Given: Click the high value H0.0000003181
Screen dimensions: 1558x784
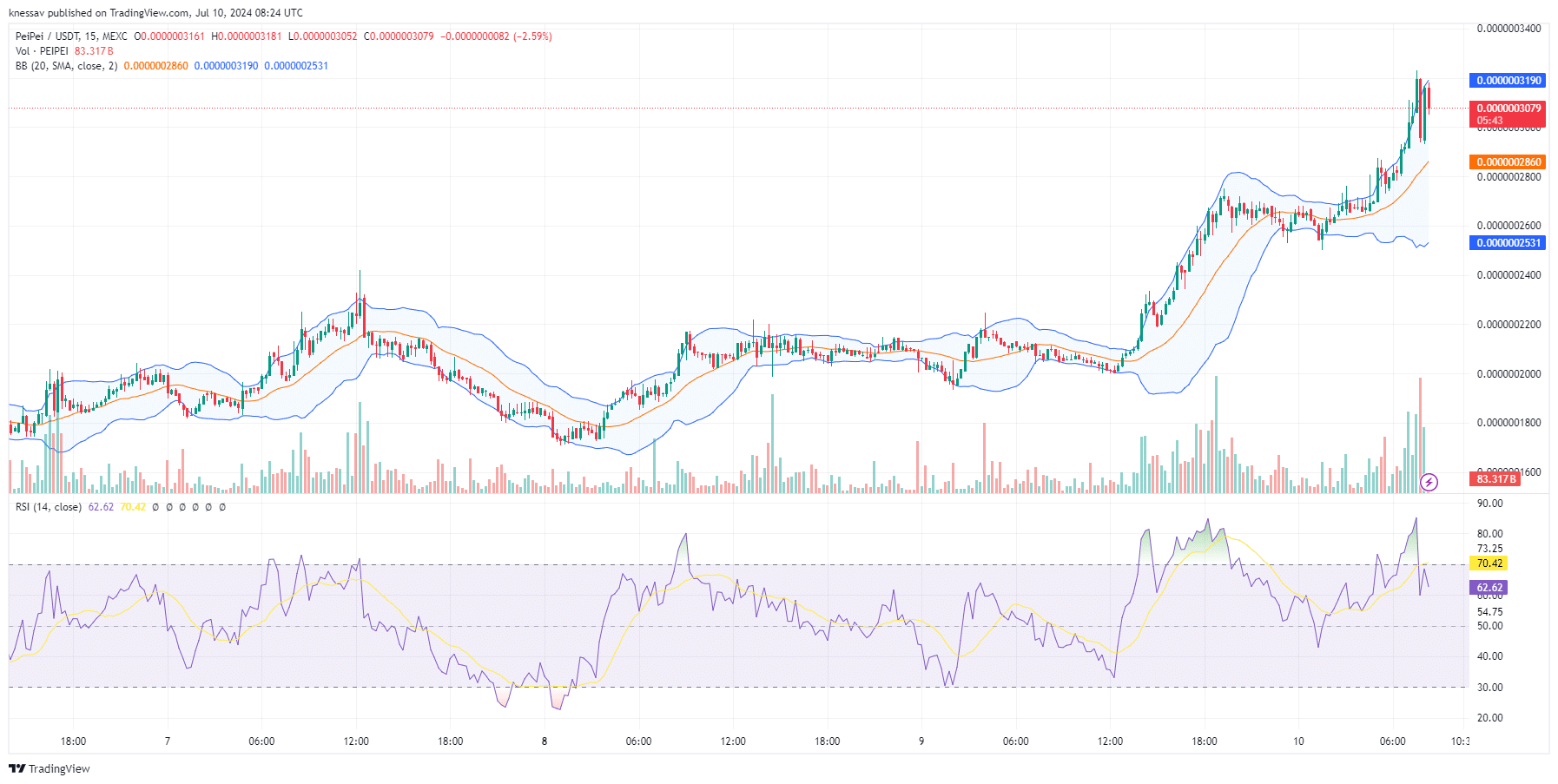Looking at the screenshot, I should tap(247, 36).
